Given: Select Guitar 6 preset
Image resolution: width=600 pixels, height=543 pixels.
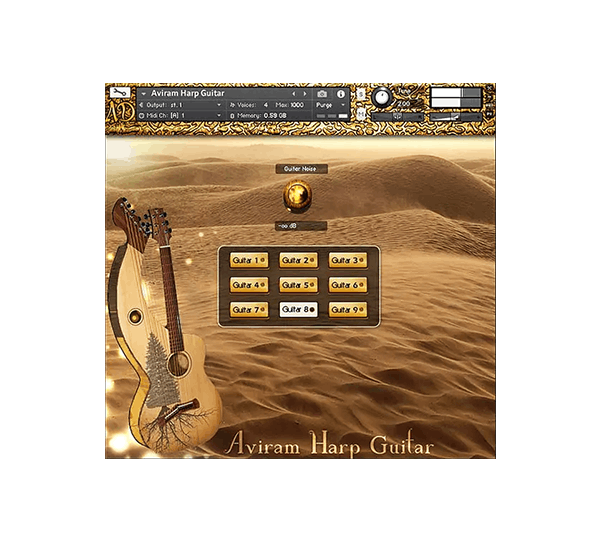Looking at the screenshot, I should tap(347, 285).
